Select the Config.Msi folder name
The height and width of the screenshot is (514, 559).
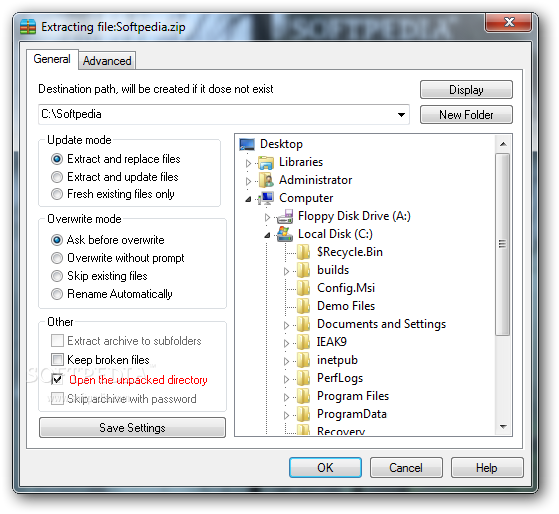point(346,288)
